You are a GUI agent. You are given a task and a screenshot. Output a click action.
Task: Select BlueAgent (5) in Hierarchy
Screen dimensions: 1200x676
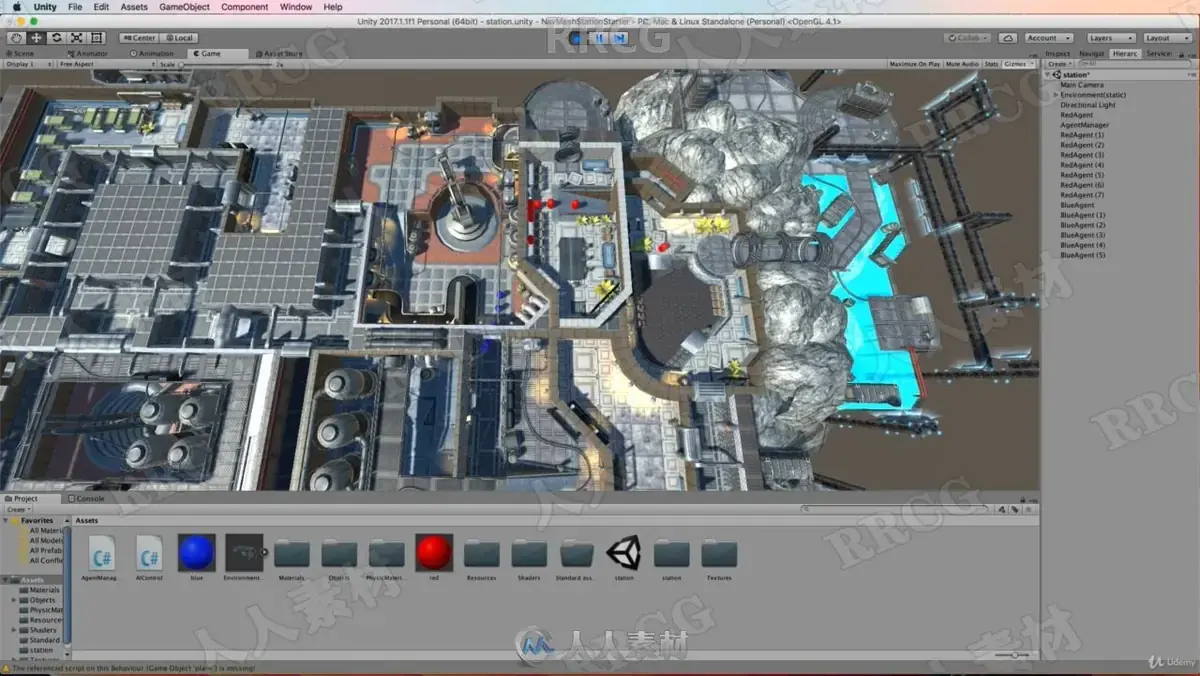1083,255
